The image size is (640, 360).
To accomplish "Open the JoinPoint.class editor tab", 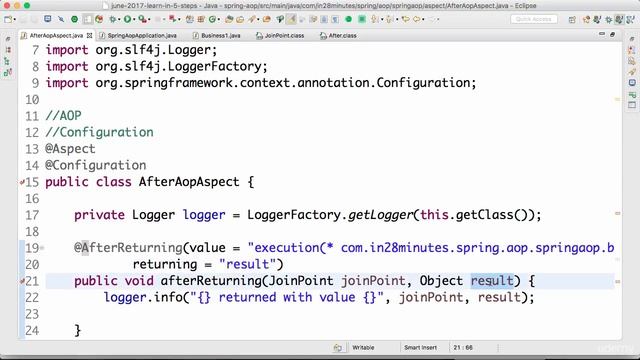I will 280,36.
